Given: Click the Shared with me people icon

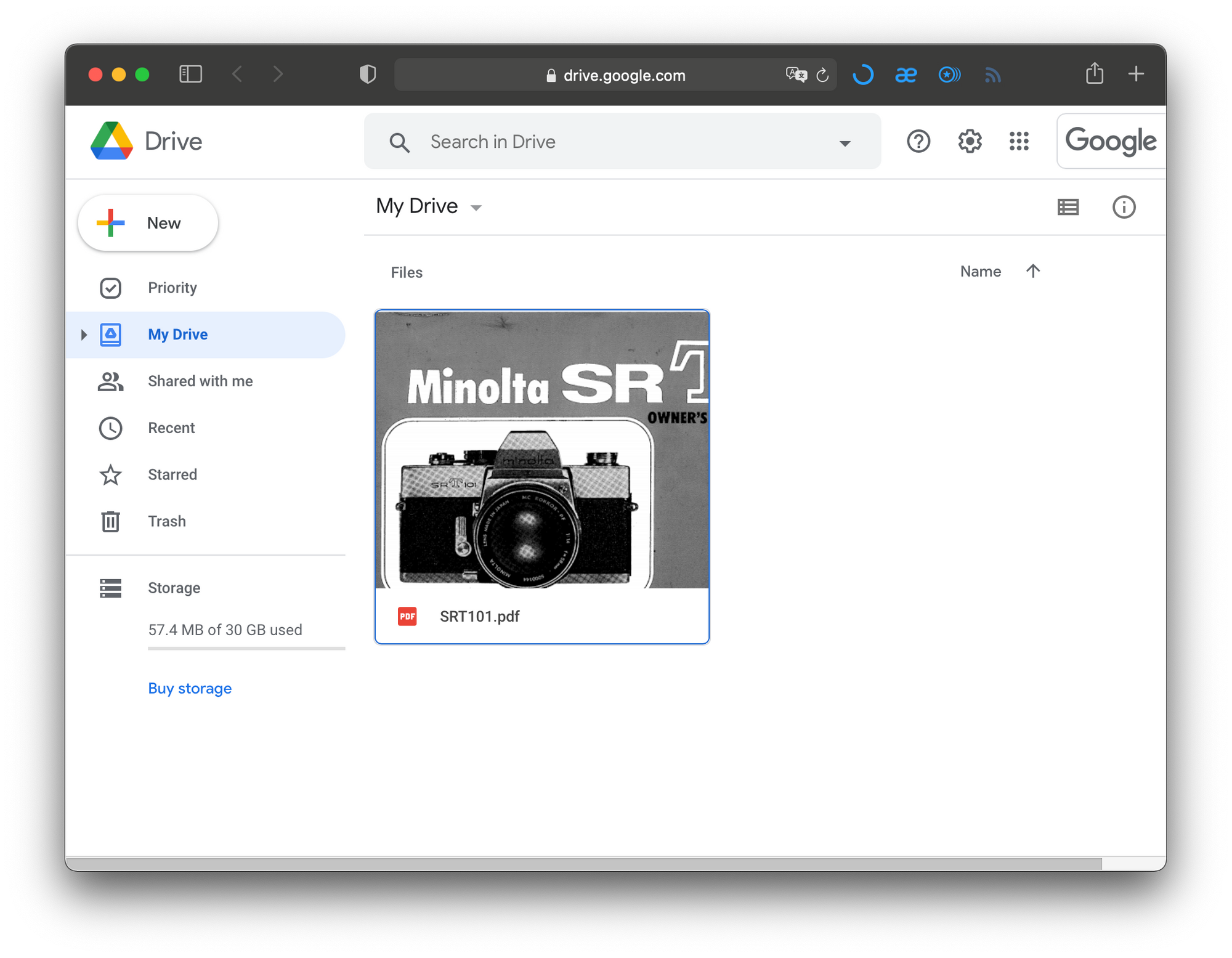Looking at the screenshot, I should coord(110,381).
